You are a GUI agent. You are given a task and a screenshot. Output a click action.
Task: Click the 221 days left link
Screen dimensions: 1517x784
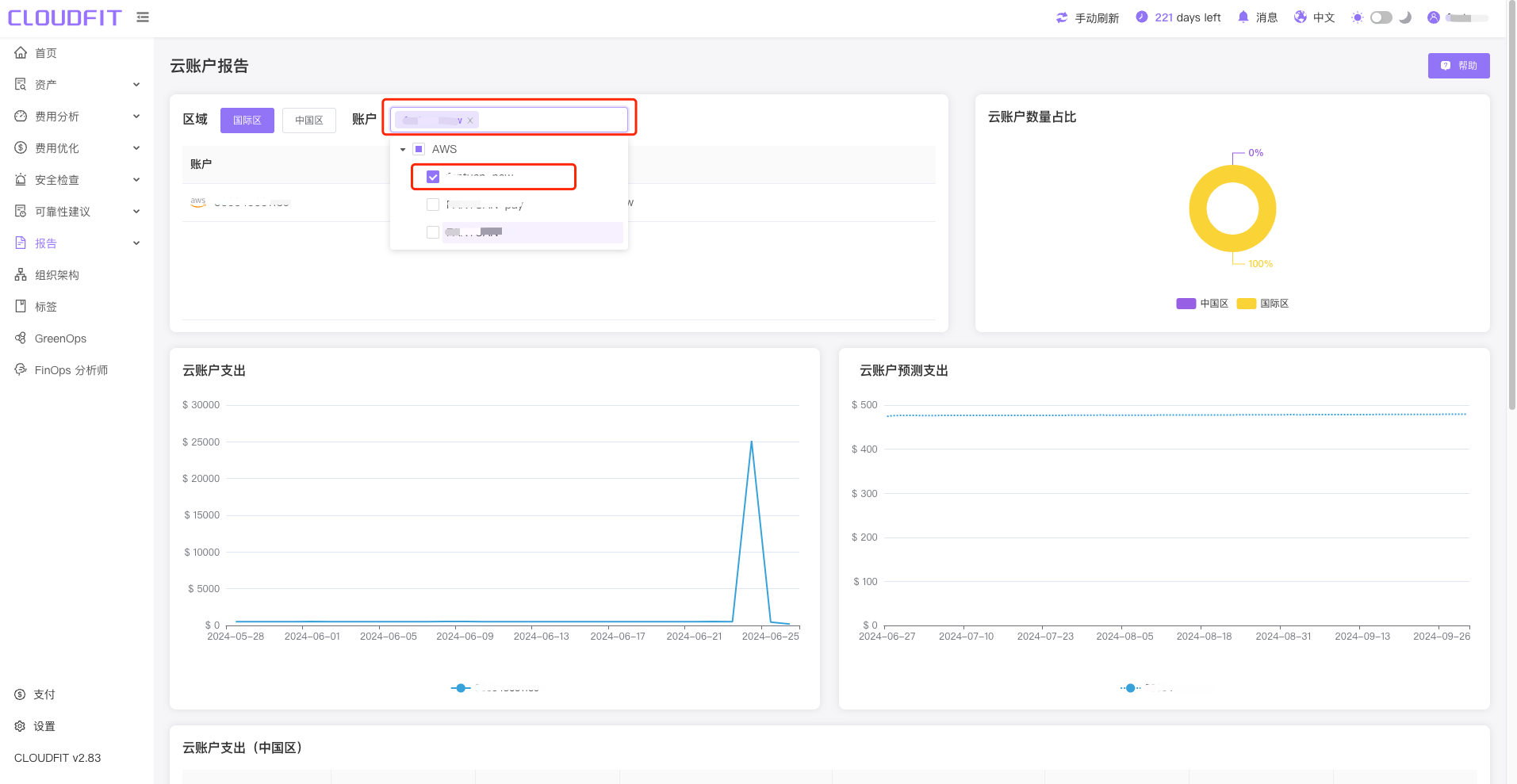click(x=1188, y=17)
